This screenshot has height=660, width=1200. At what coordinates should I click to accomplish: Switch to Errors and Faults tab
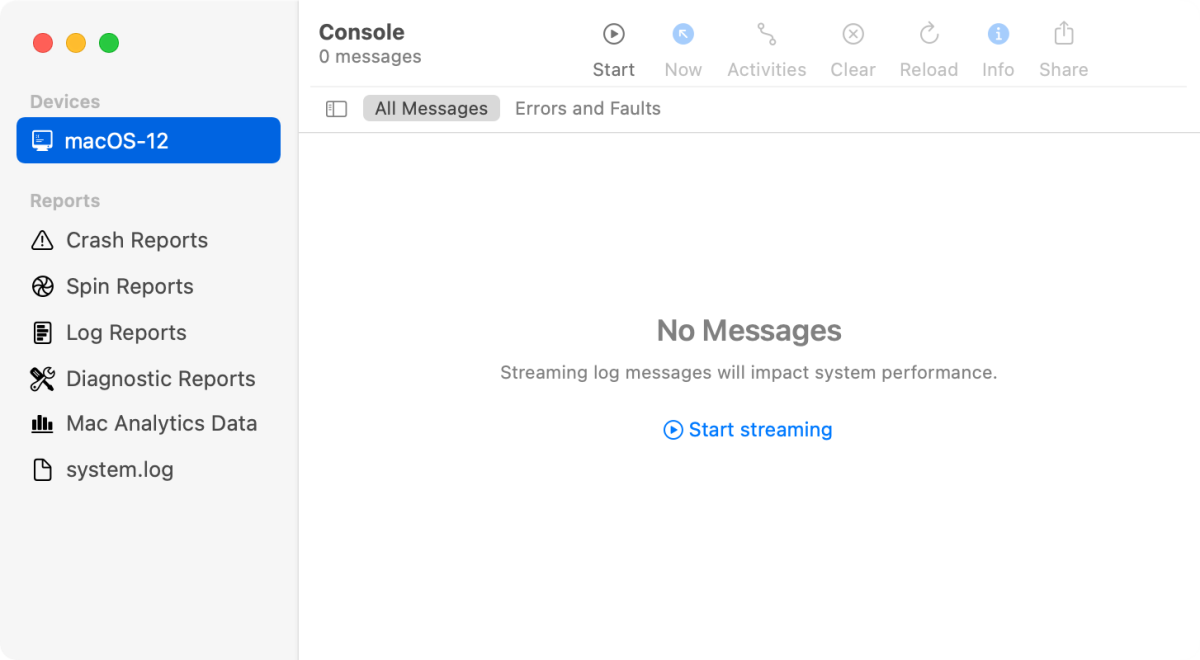[x=587, y=109]
